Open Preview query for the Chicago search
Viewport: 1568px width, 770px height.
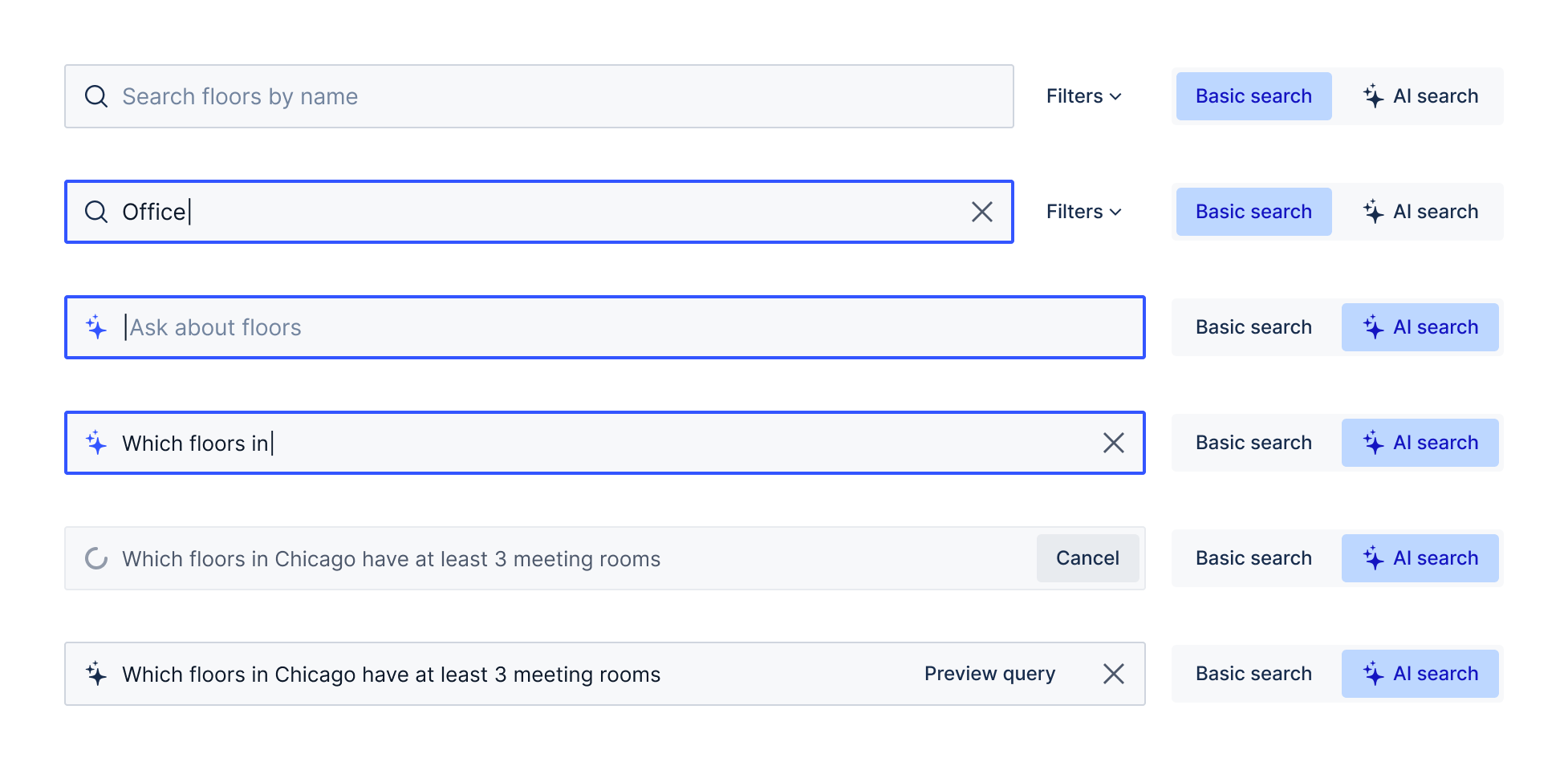(x=989, y=674)
